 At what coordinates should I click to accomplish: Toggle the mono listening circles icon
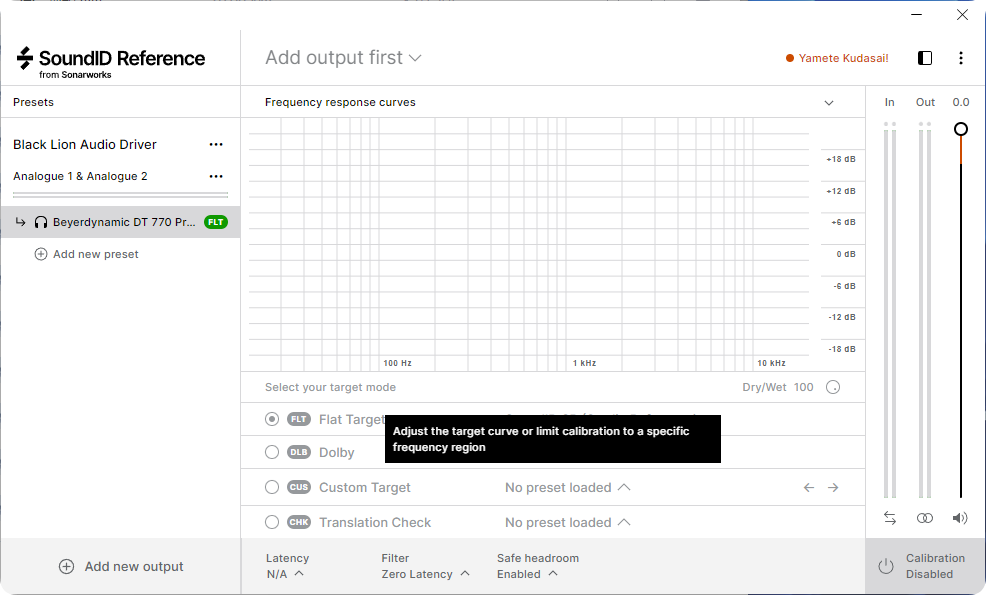coord(924,518)
